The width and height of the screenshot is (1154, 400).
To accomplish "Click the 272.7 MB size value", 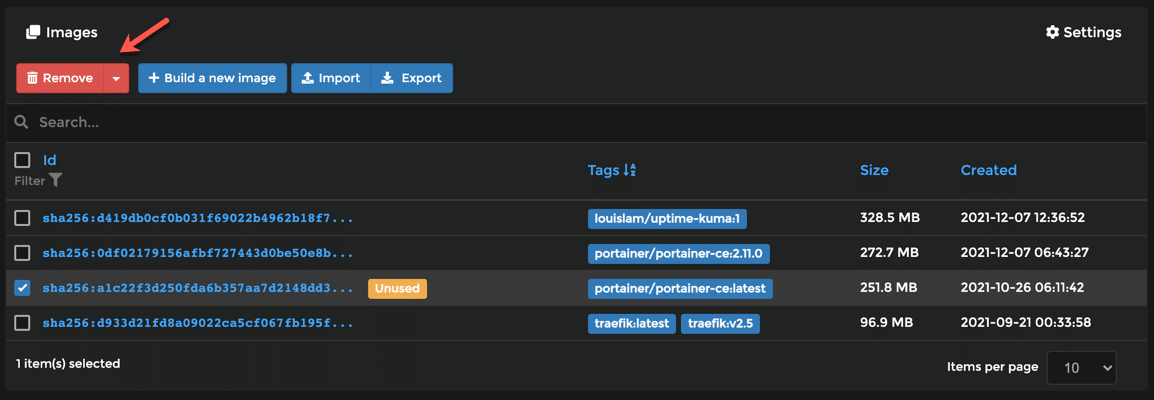I will pyautogui.click(x=889, y=253).
